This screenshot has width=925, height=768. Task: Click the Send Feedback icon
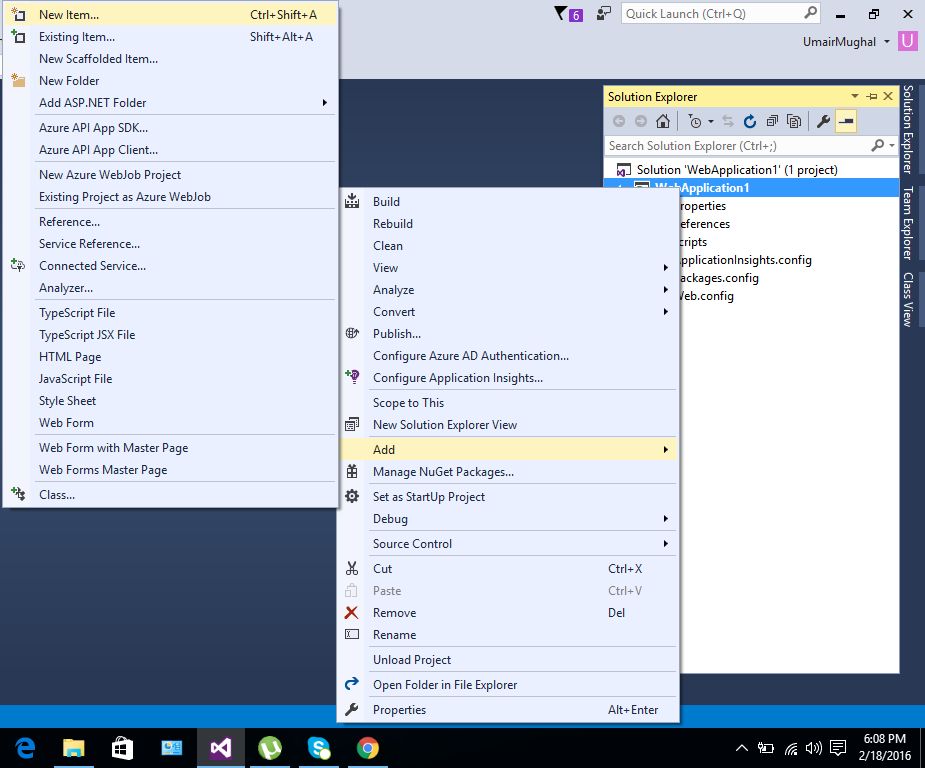point(603,14)
